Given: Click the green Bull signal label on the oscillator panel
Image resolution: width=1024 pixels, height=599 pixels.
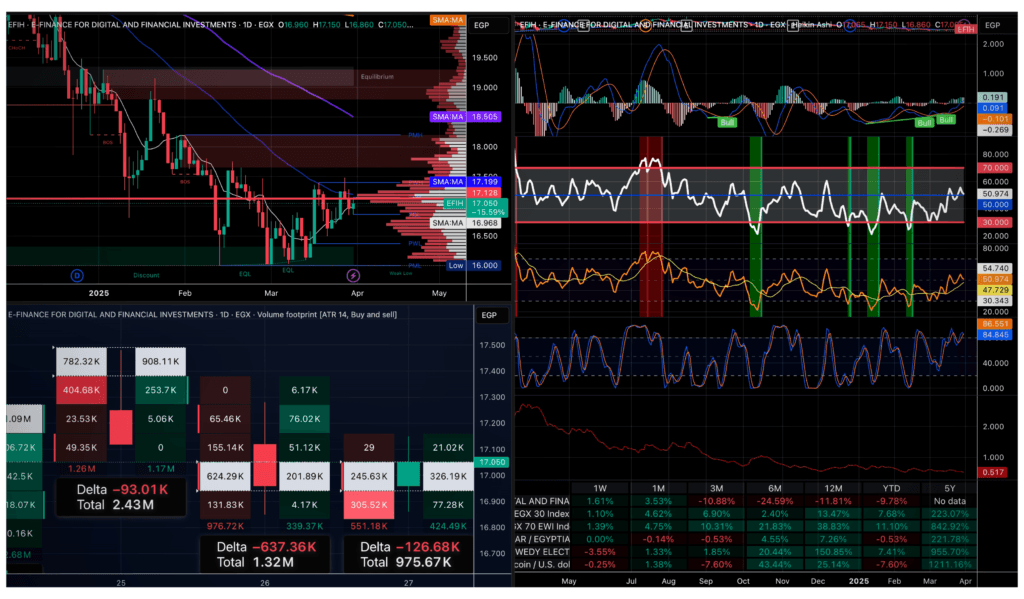Looking at the screenshot, I should 727,122.
